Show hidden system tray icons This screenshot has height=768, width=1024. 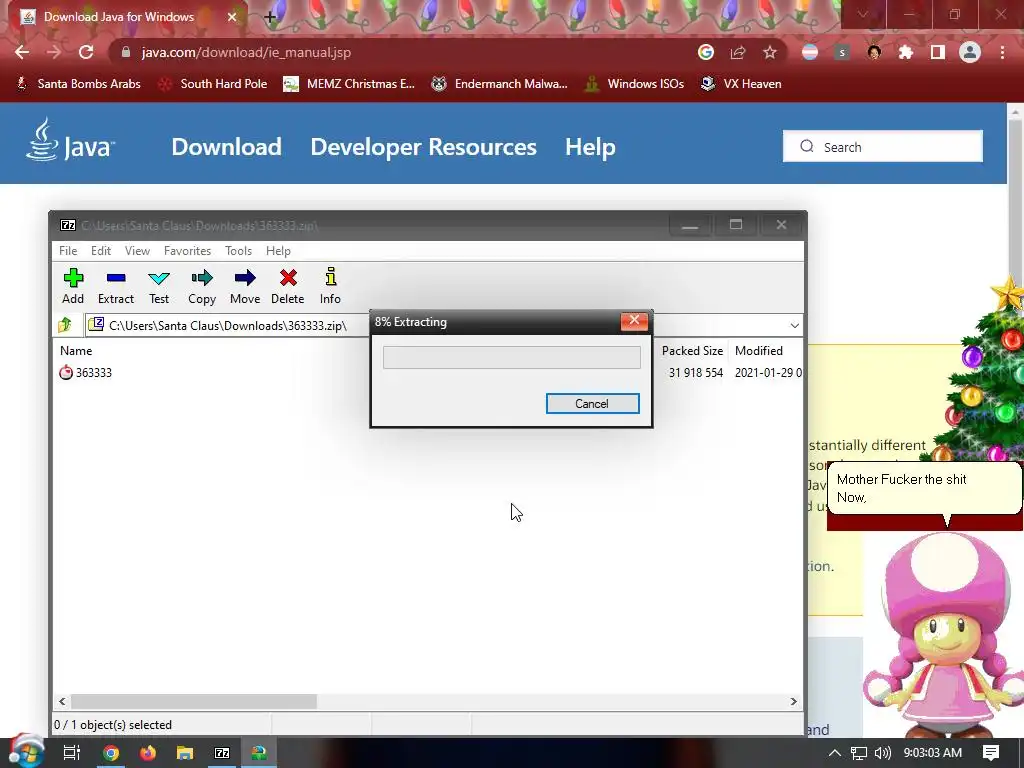pos(835,753)
